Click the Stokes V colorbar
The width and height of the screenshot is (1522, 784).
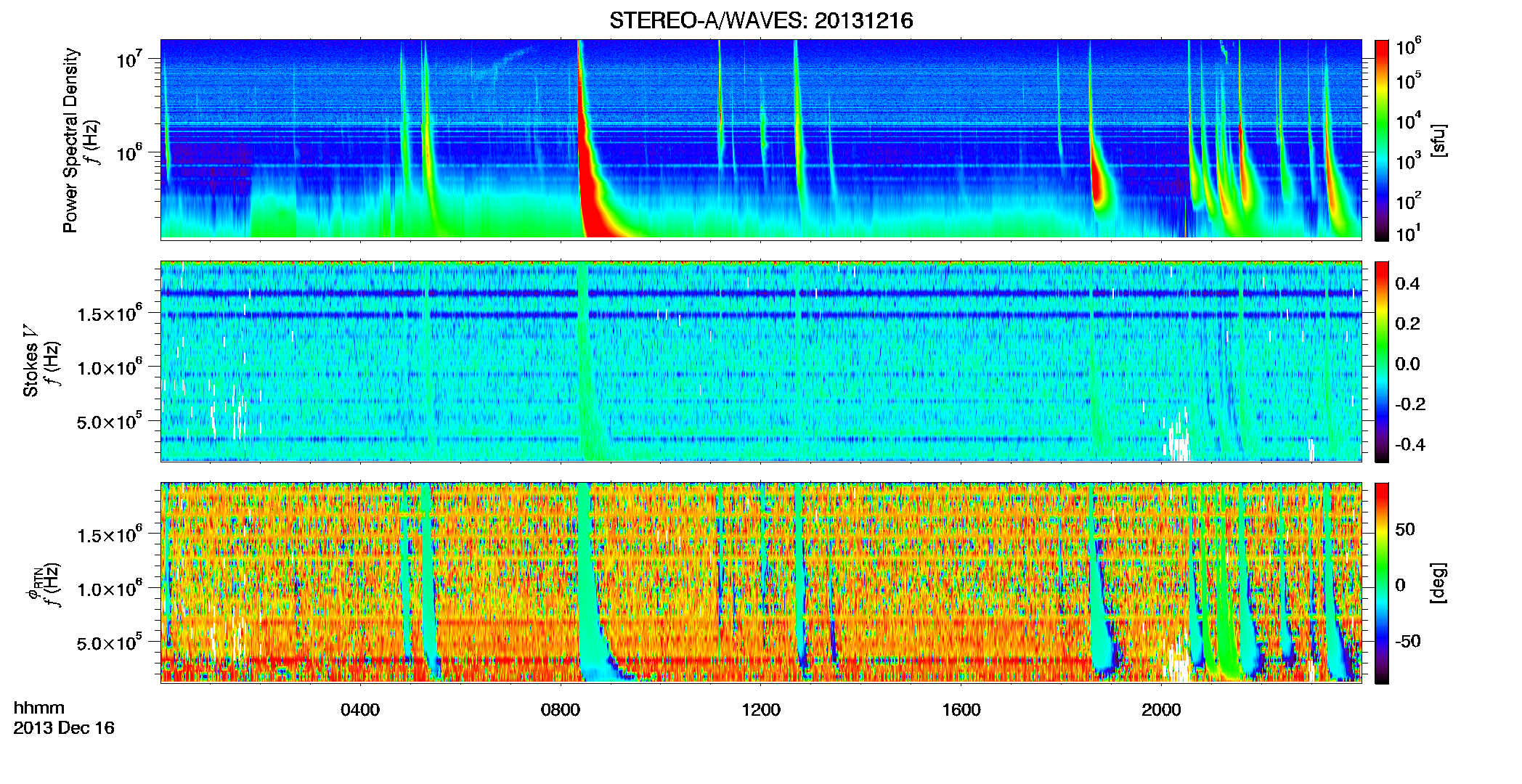point(1382,362)
